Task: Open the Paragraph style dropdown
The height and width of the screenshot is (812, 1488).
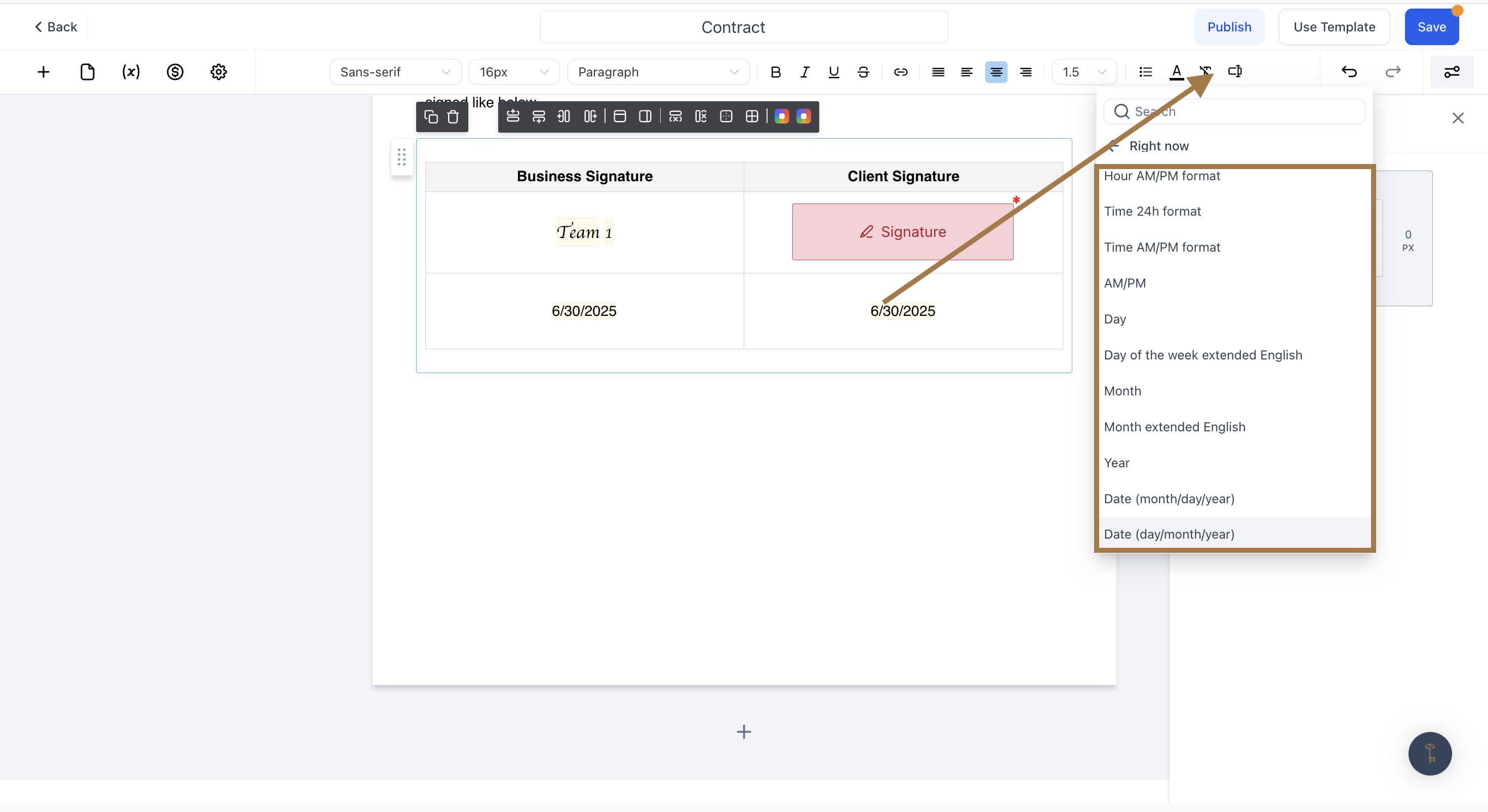Action: [658, 71]
